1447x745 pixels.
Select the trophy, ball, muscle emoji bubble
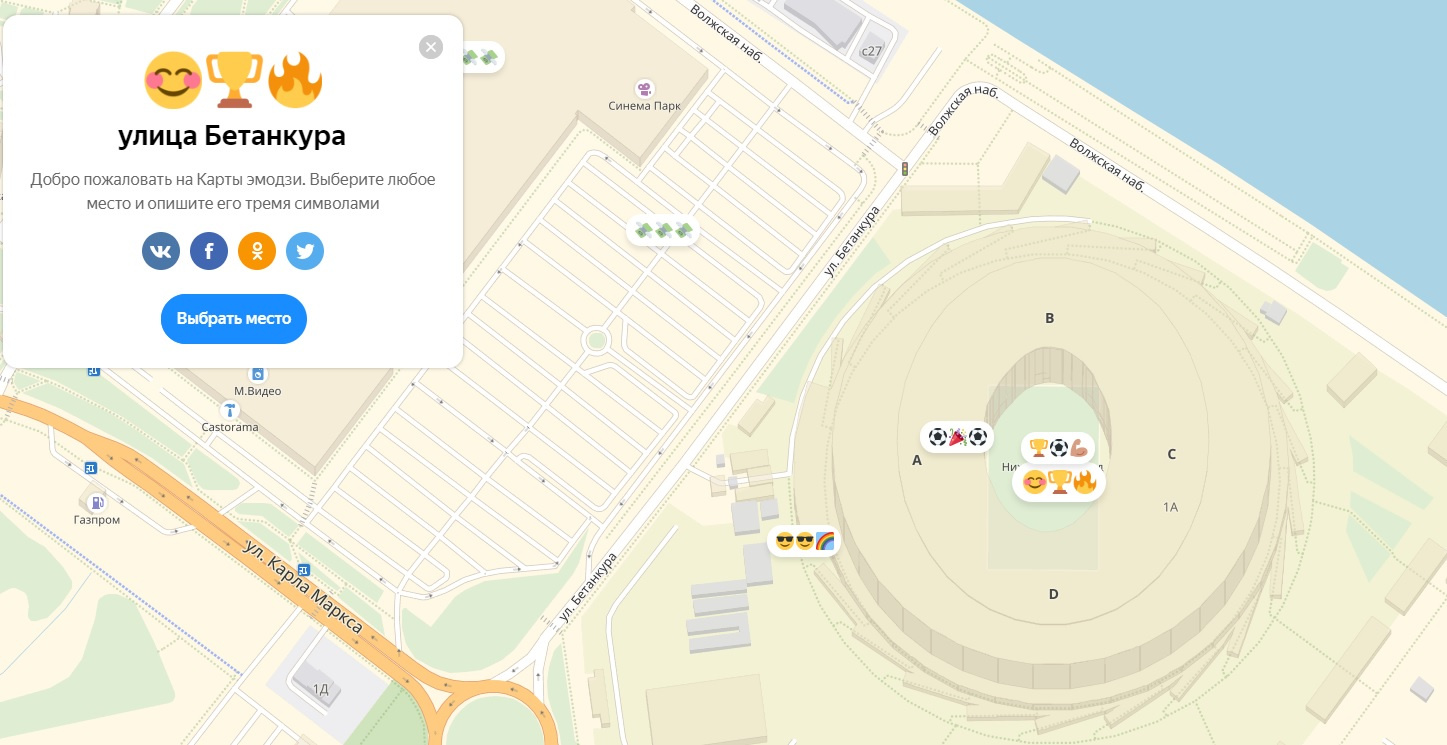pyautogui.click(x=1057, y=448)
